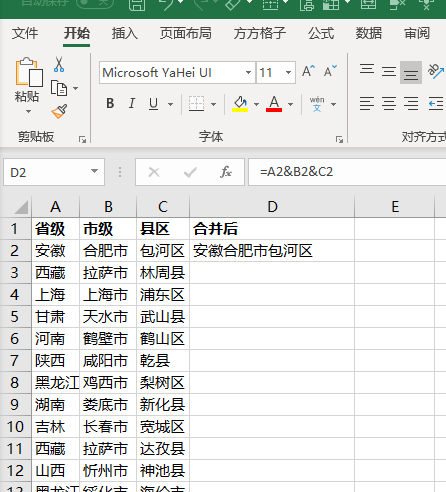Expand the Paste options arrow
446x492 pixels.
(x=29, y=111)
